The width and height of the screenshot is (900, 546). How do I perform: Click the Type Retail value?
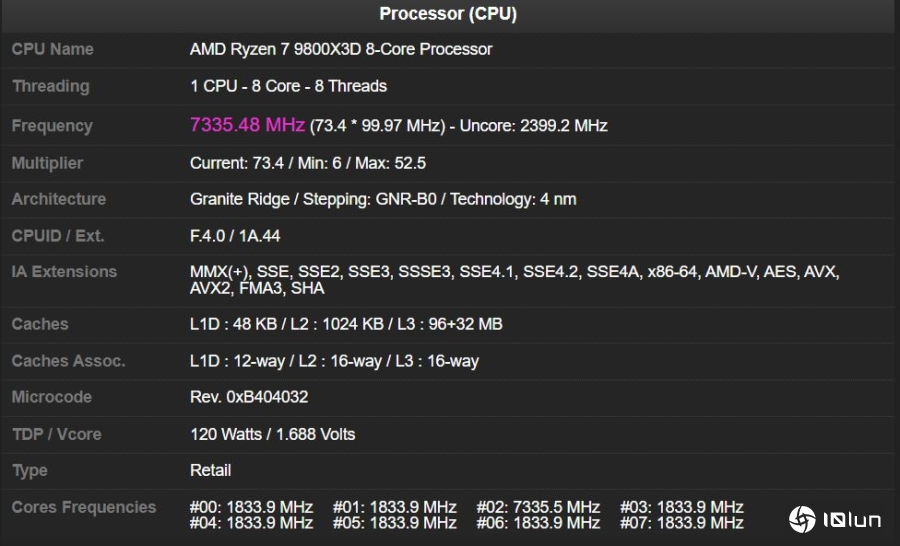tap(210, 470)
